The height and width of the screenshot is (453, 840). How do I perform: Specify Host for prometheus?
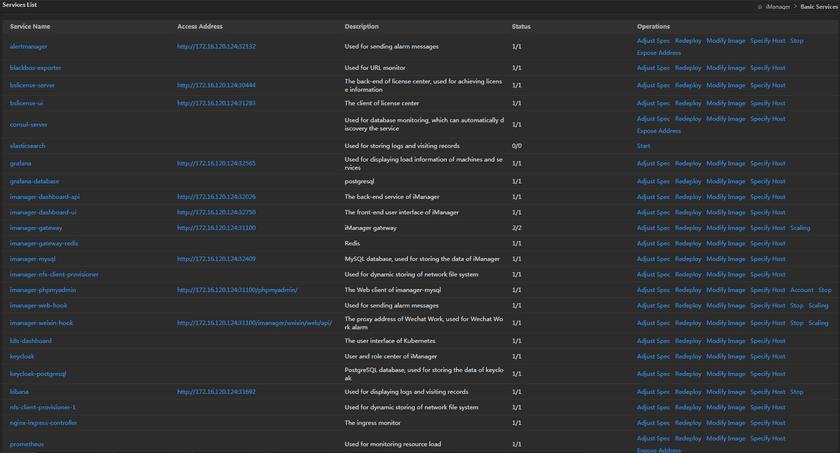point(768,439)
